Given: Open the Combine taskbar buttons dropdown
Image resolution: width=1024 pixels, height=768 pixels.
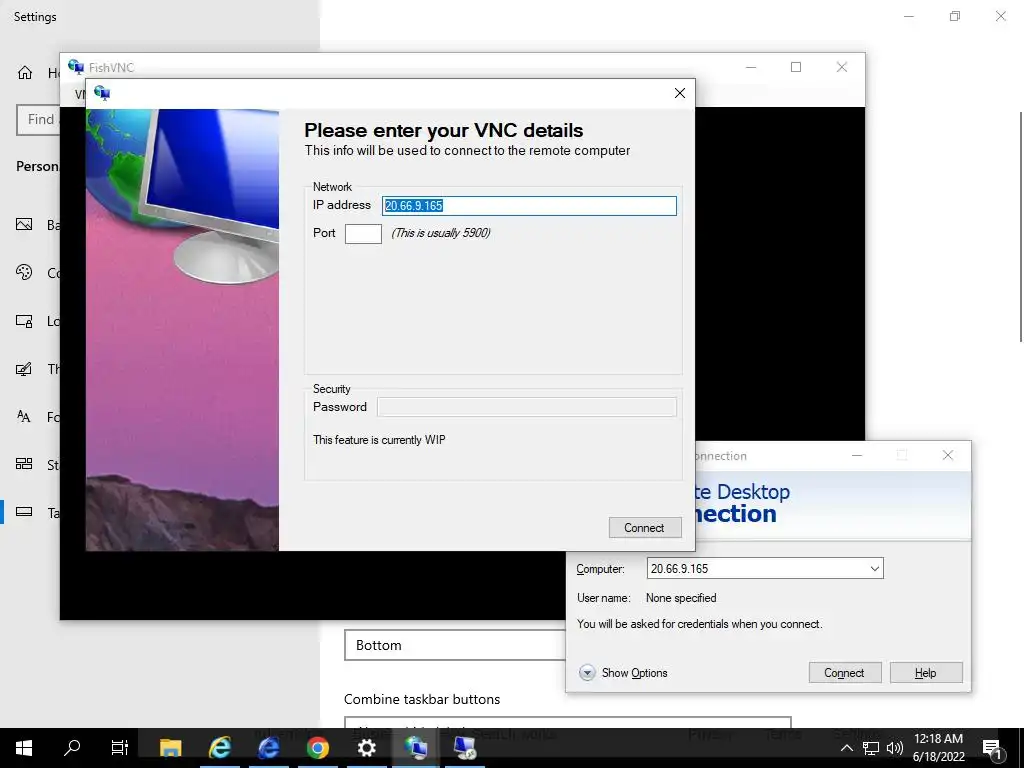Looking at the screenshot, I should click(568, 722).
